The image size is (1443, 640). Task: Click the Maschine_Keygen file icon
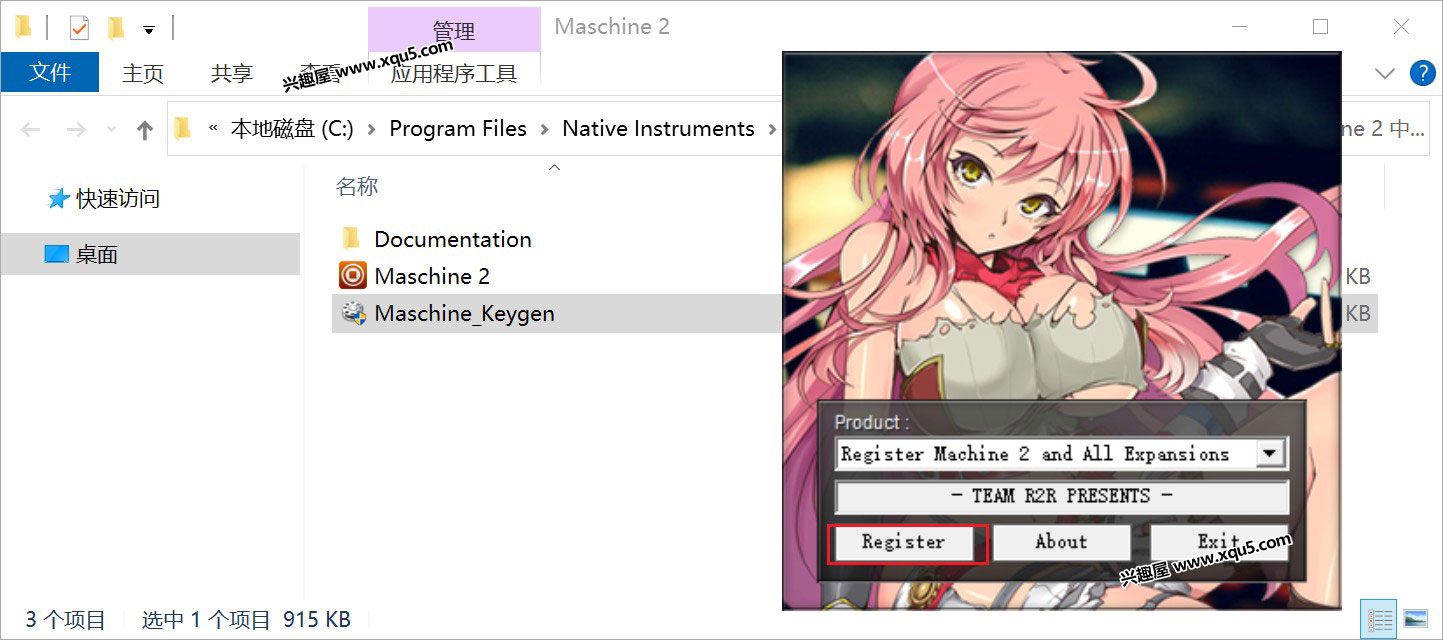pos(353,313)
